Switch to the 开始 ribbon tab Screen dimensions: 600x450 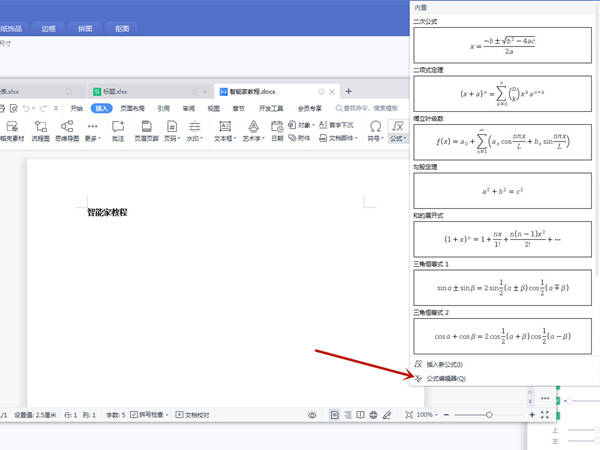point(77,108)
